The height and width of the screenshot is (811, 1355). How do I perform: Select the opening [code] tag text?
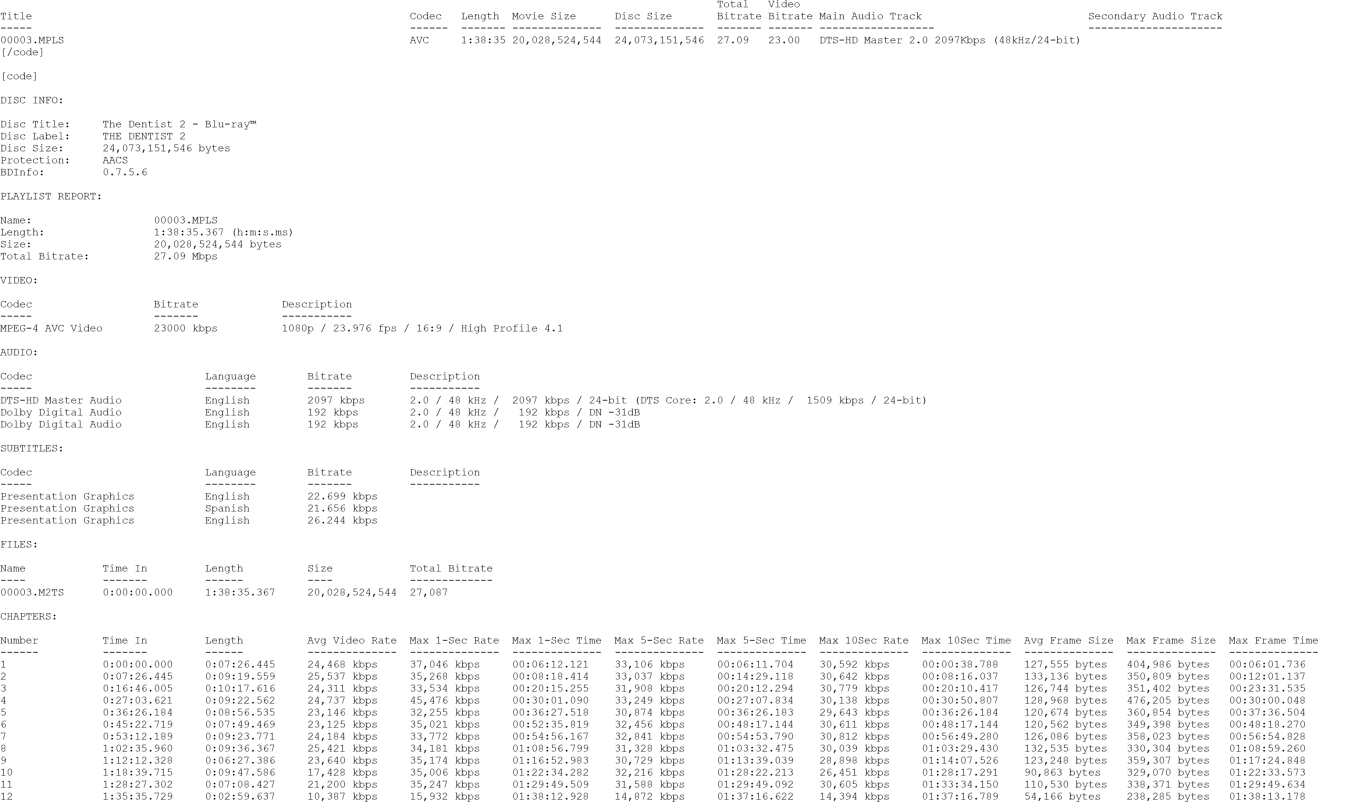coord(19,76)
